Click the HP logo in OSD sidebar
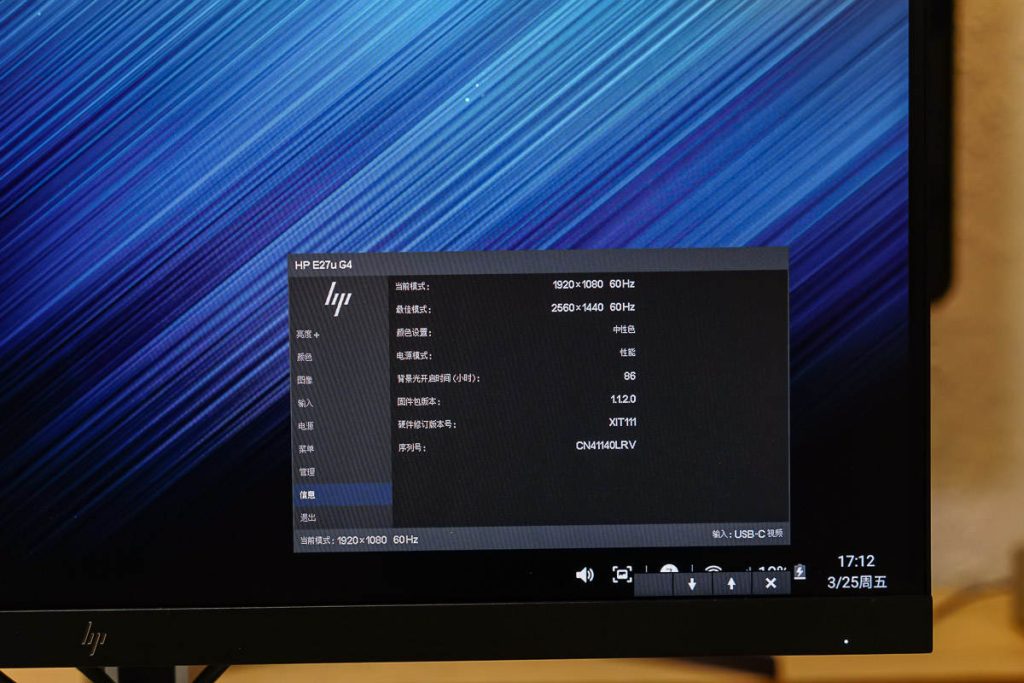Viewport: 1024px width, 683px height. pos(338,299)
